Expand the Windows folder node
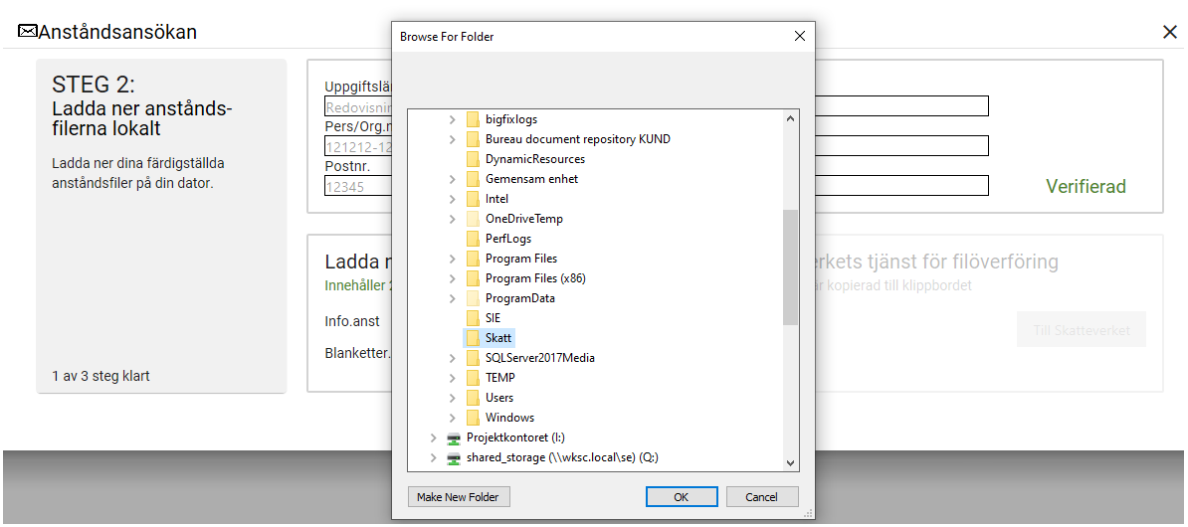Screen dimensions: 1188x527 click(452, 417)
